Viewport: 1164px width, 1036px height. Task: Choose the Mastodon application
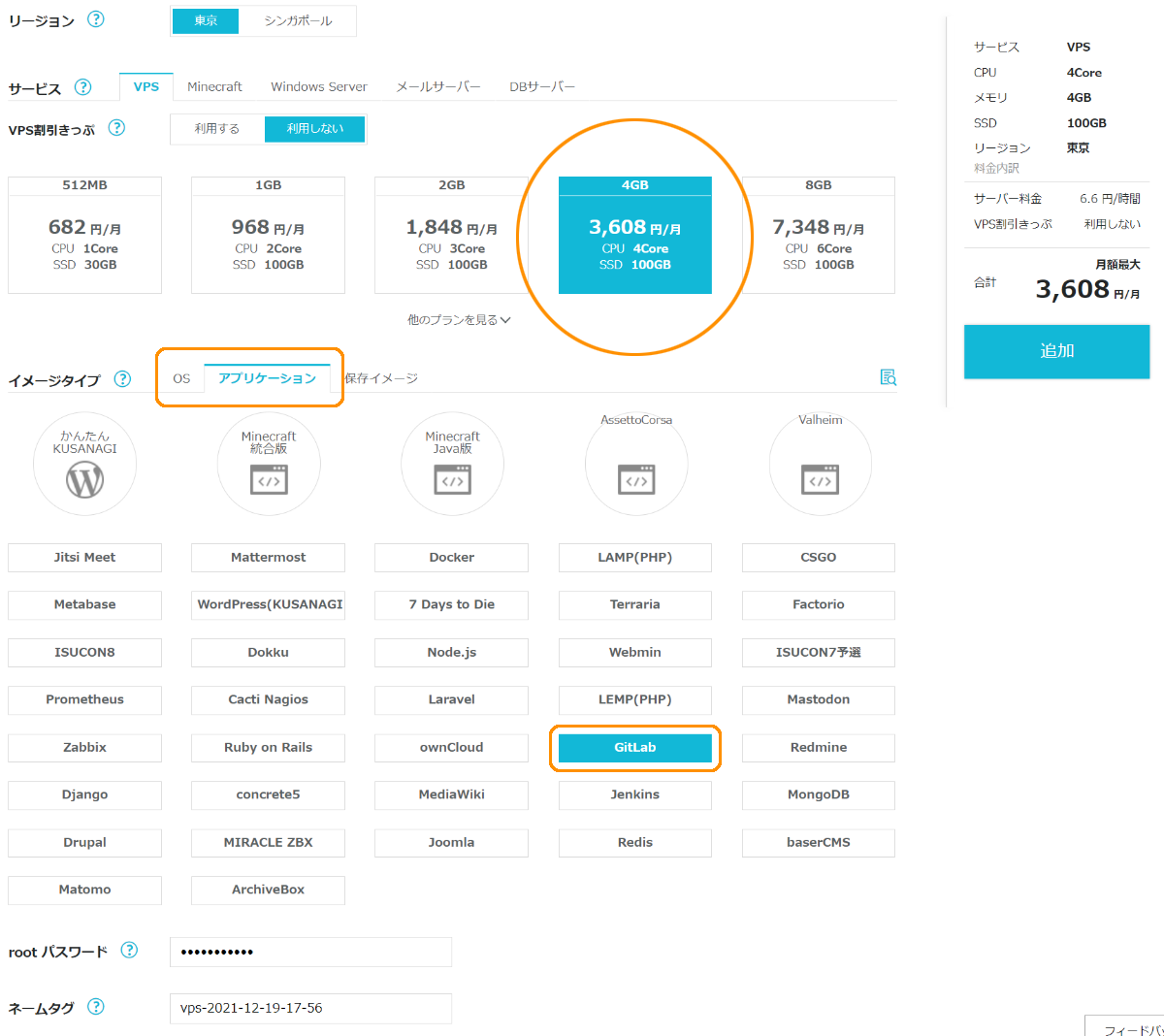click(x=819, y=699)
